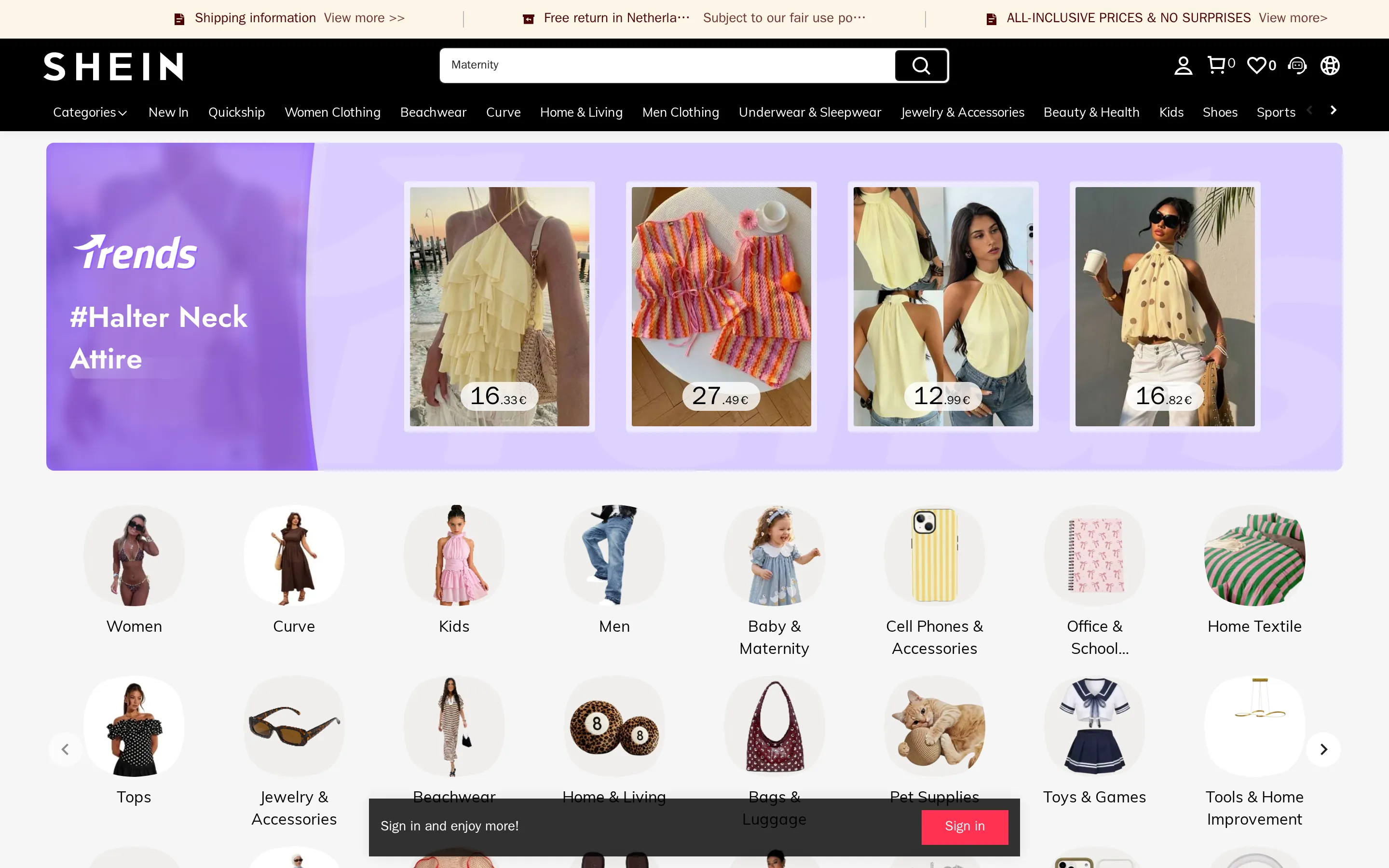Click the All-Inclusive Prices document icon

[991, 19]
